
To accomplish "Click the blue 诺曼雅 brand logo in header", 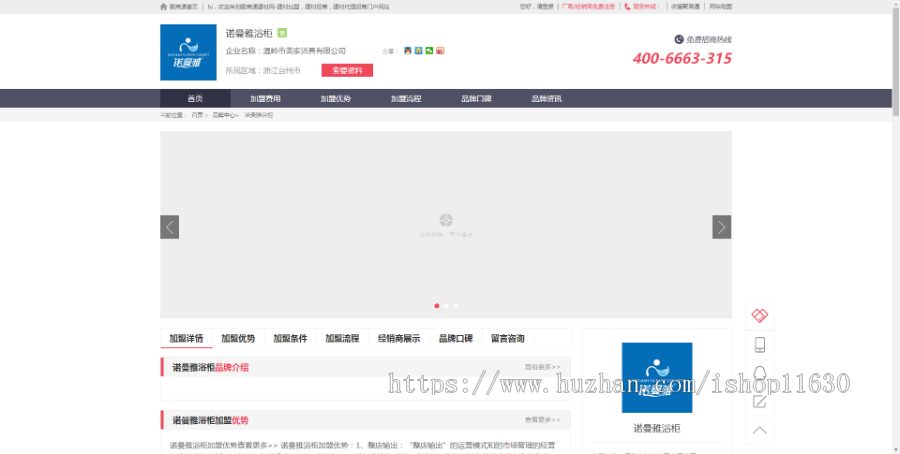I will coord(188,52).
